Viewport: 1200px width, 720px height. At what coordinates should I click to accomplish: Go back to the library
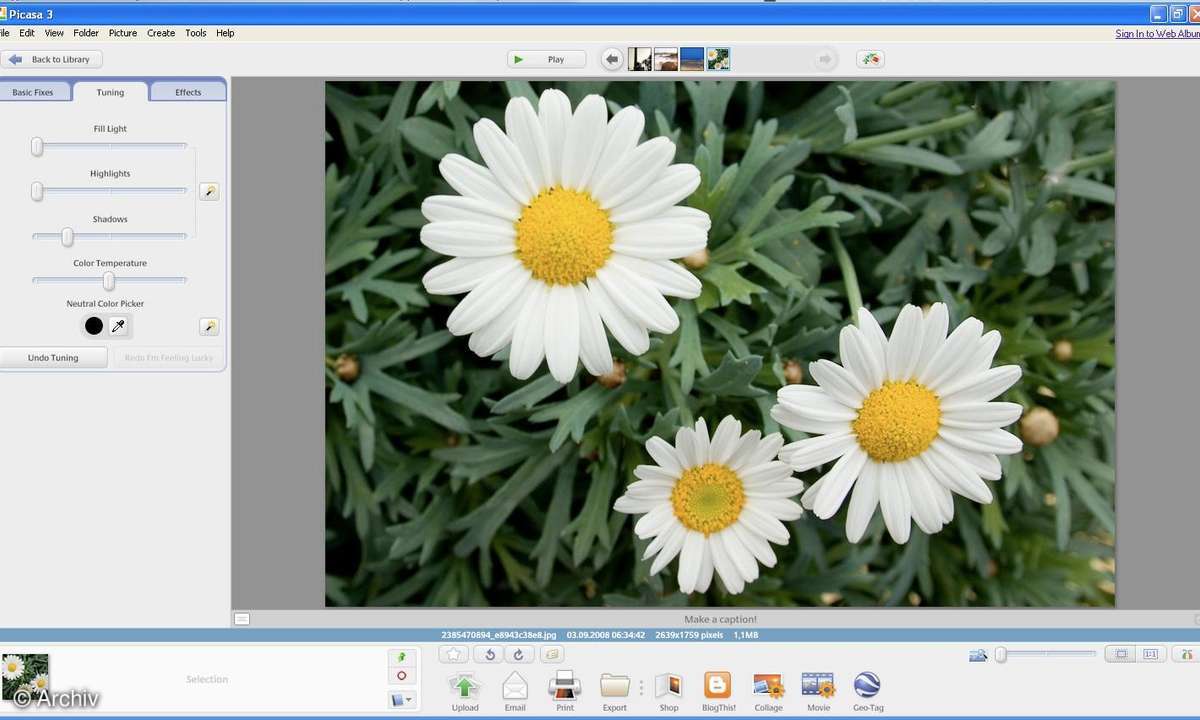coord(51,59)
